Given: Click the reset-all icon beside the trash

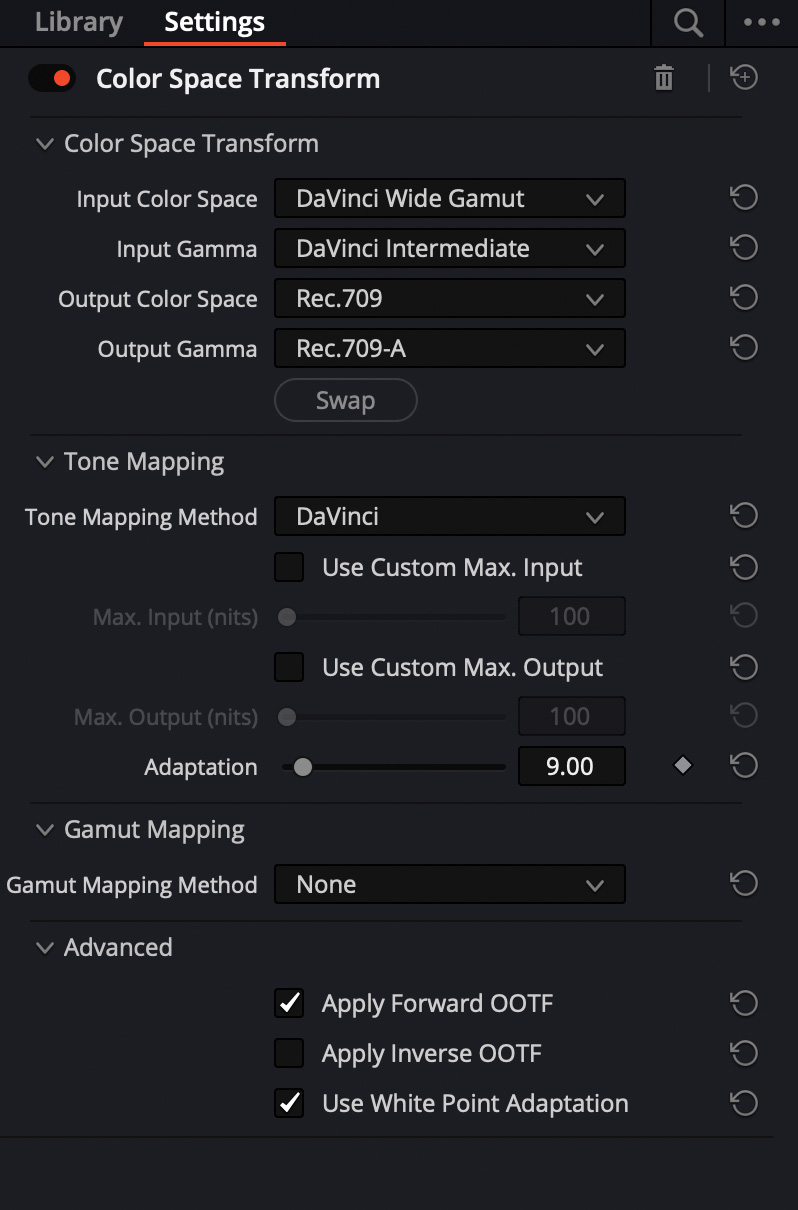Looking at the screenshot, I should (744, 77).
